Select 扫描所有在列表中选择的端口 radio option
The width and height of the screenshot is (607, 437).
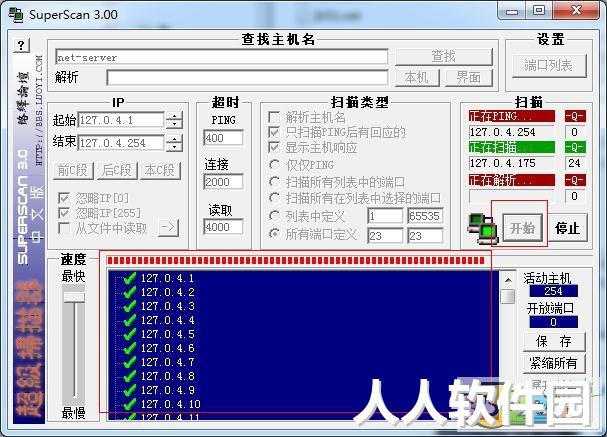(x=274, y=198)
